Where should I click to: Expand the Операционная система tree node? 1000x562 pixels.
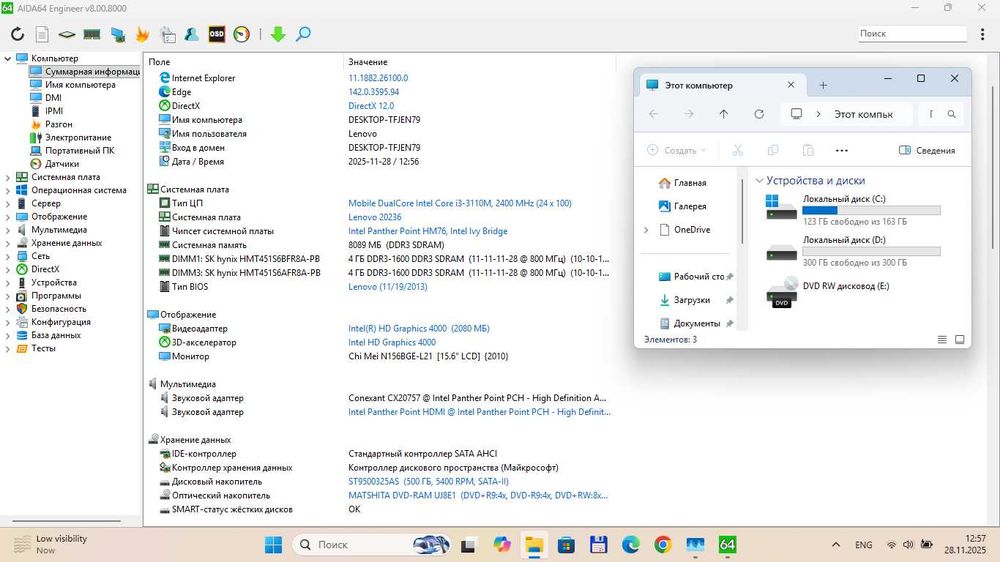(x=8, y=190)
